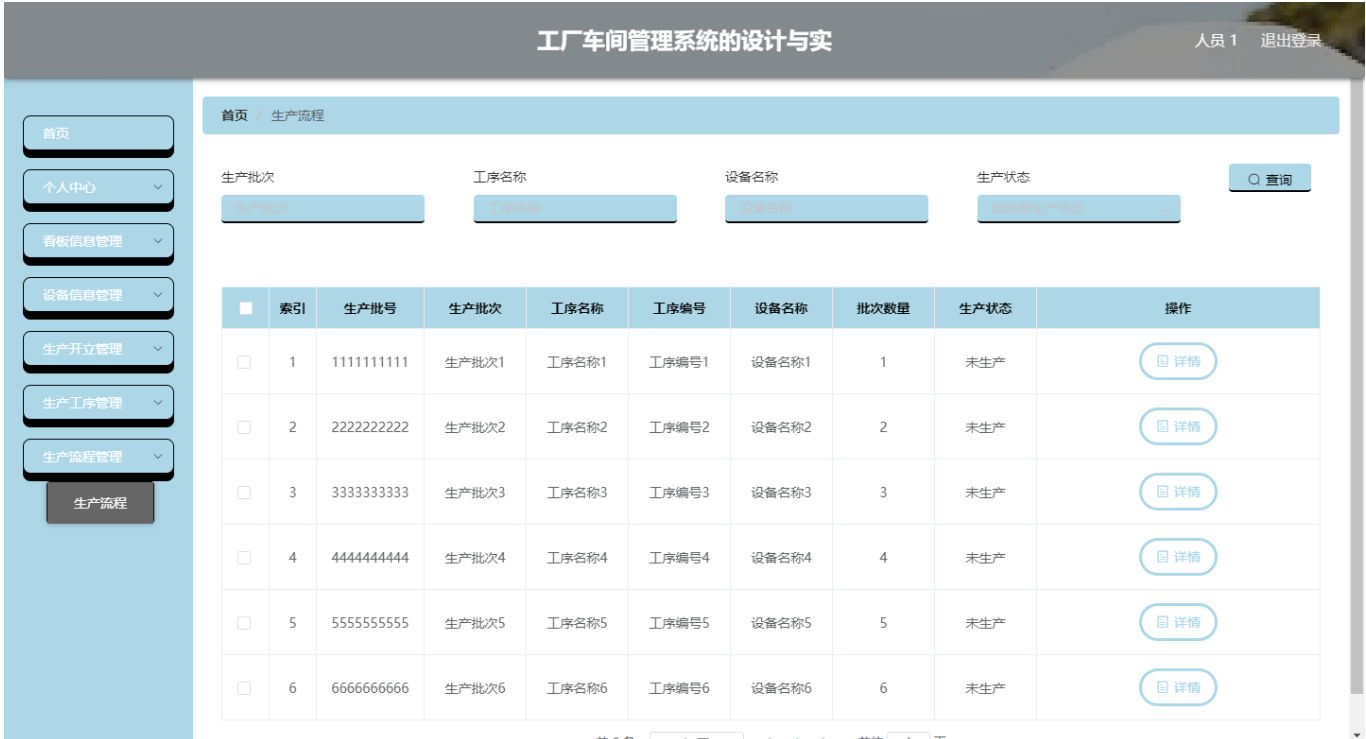This screenshot has height=739, width=1366.
Task: Select the 生产流程 submenu item
Action: coord(100,503)
